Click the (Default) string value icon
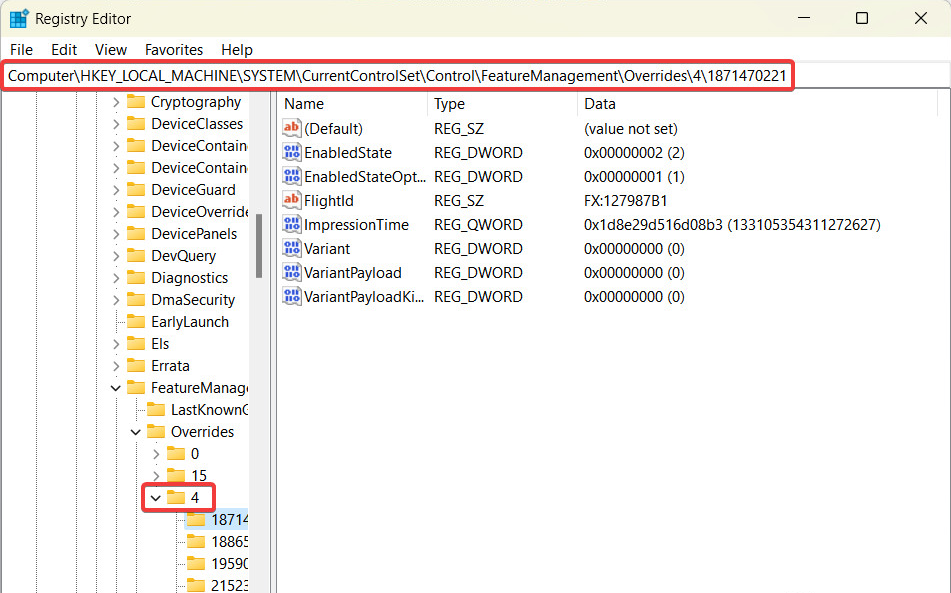This screenshot has width=951, height=593. pyautogui.click(x=292, y=129)
